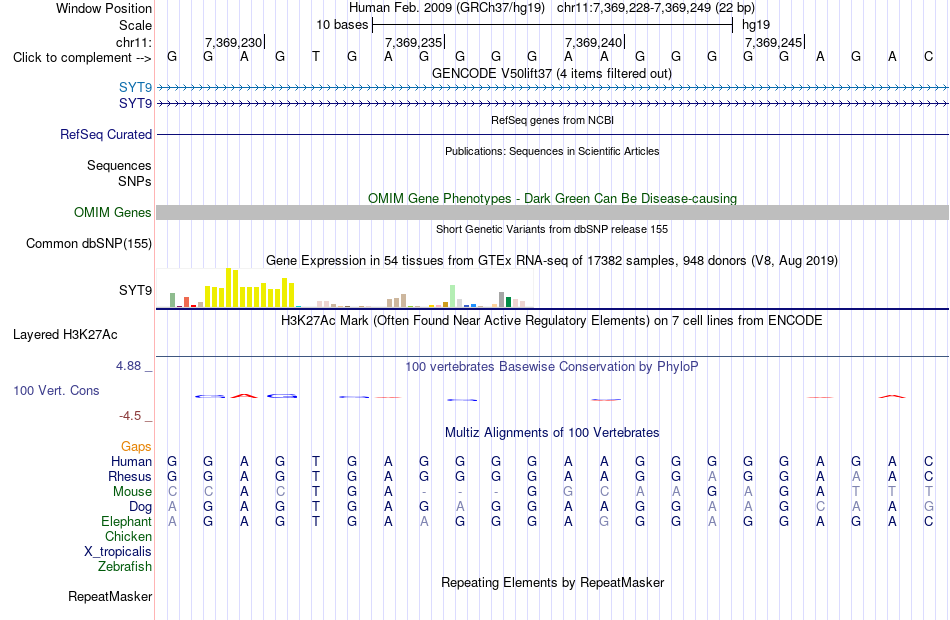950x620 pixels.
Task: Open the light-blue SYT9 GENCODE transcript label
Action: pyautogui.click(x=135, y=88)
